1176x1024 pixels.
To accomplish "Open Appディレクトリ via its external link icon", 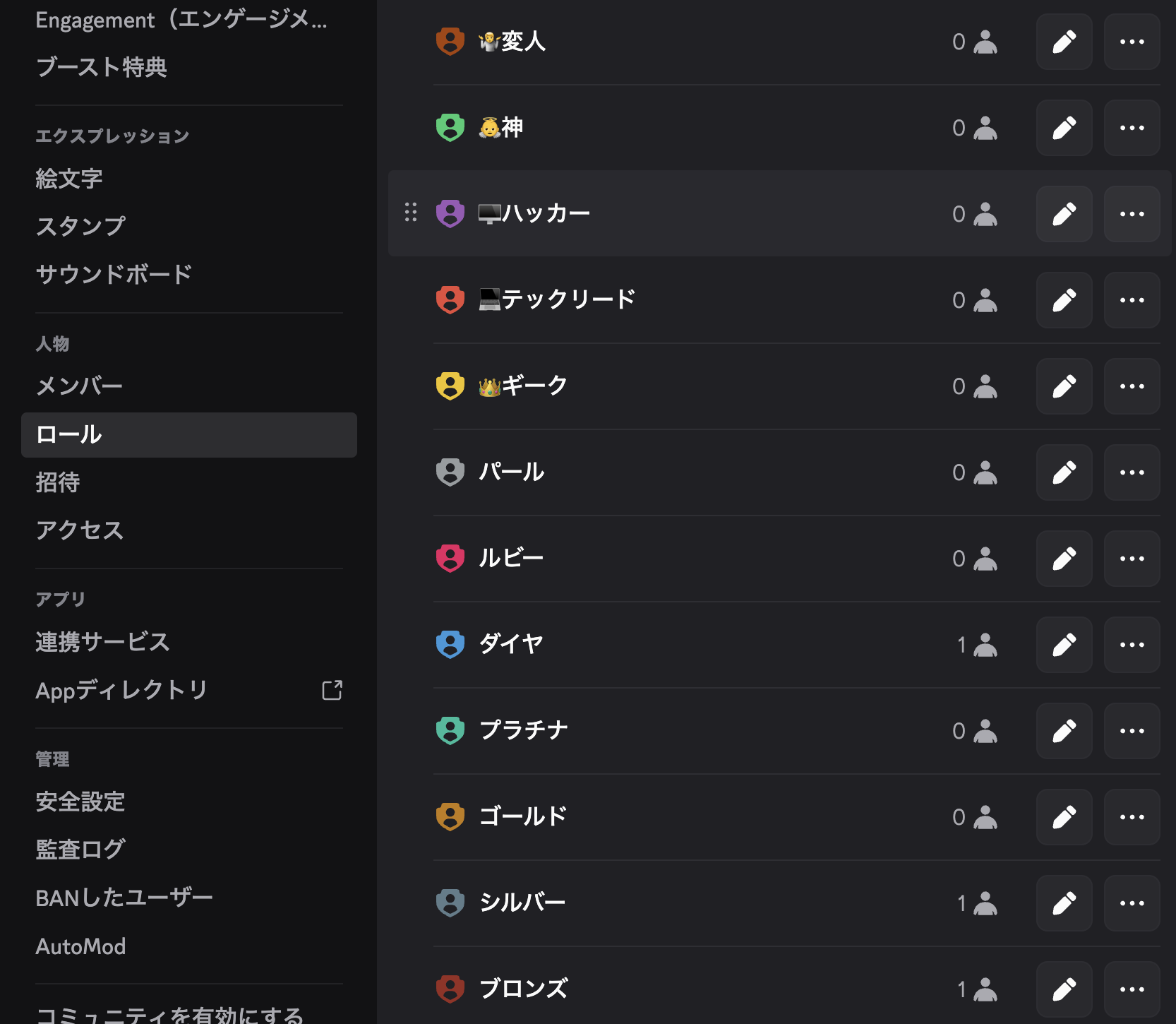I will pos(332,690).
